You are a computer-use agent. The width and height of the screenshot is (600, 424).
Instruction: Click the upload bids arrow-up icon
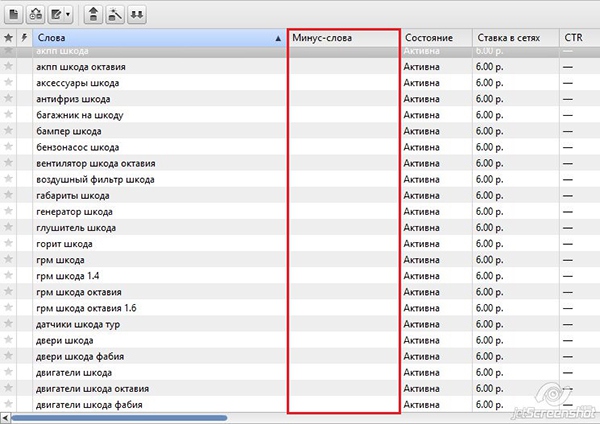pos(93,15)
